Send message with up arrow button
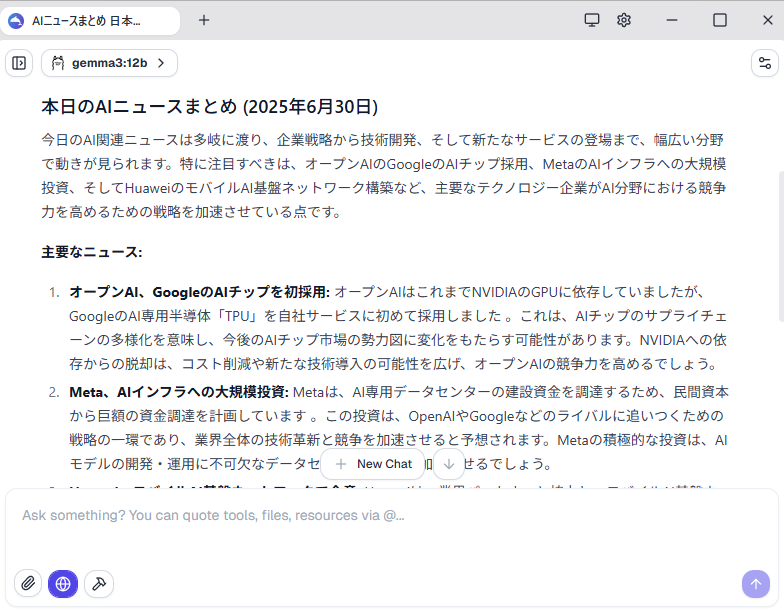The image size is (784, 612). point(756,584)
